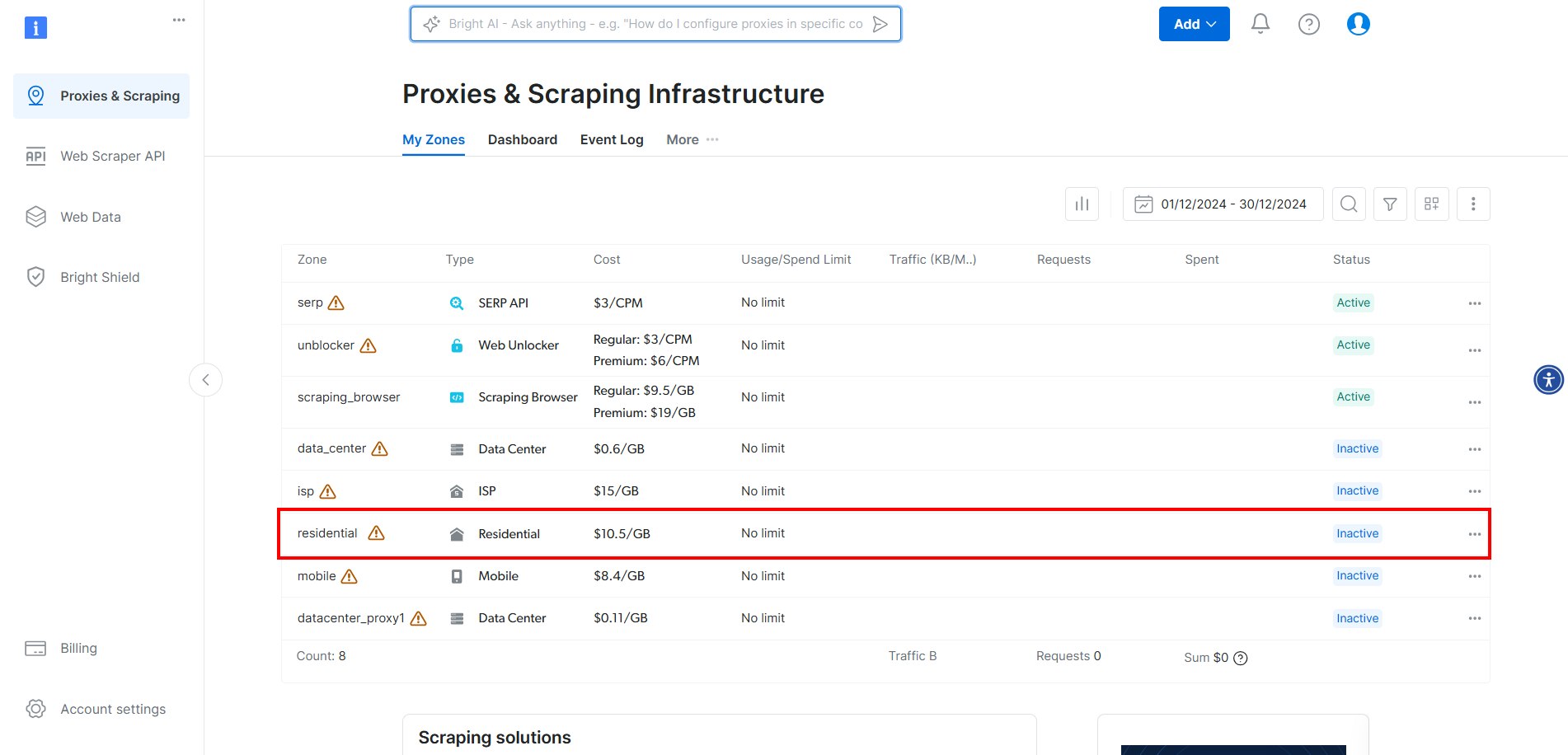This screenshot has height=755, width=1568.
Task: Open the user profile avatar
Action: pyautogui.click(x=1358, y=24)
